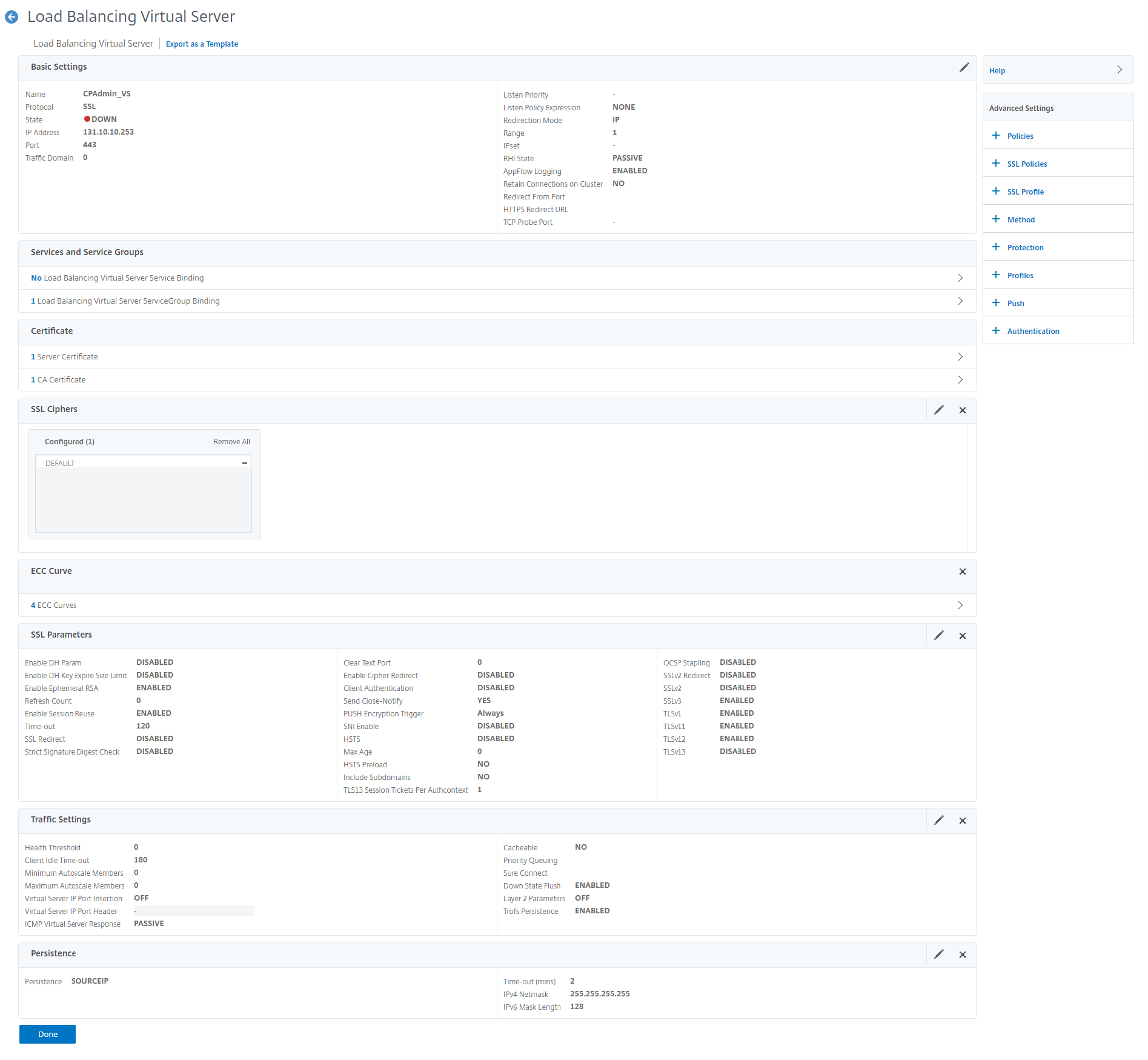Edit SSL Ciphers with pencil icon
The height and width of the screenshot is (1060, 1148).
[938, 410]
